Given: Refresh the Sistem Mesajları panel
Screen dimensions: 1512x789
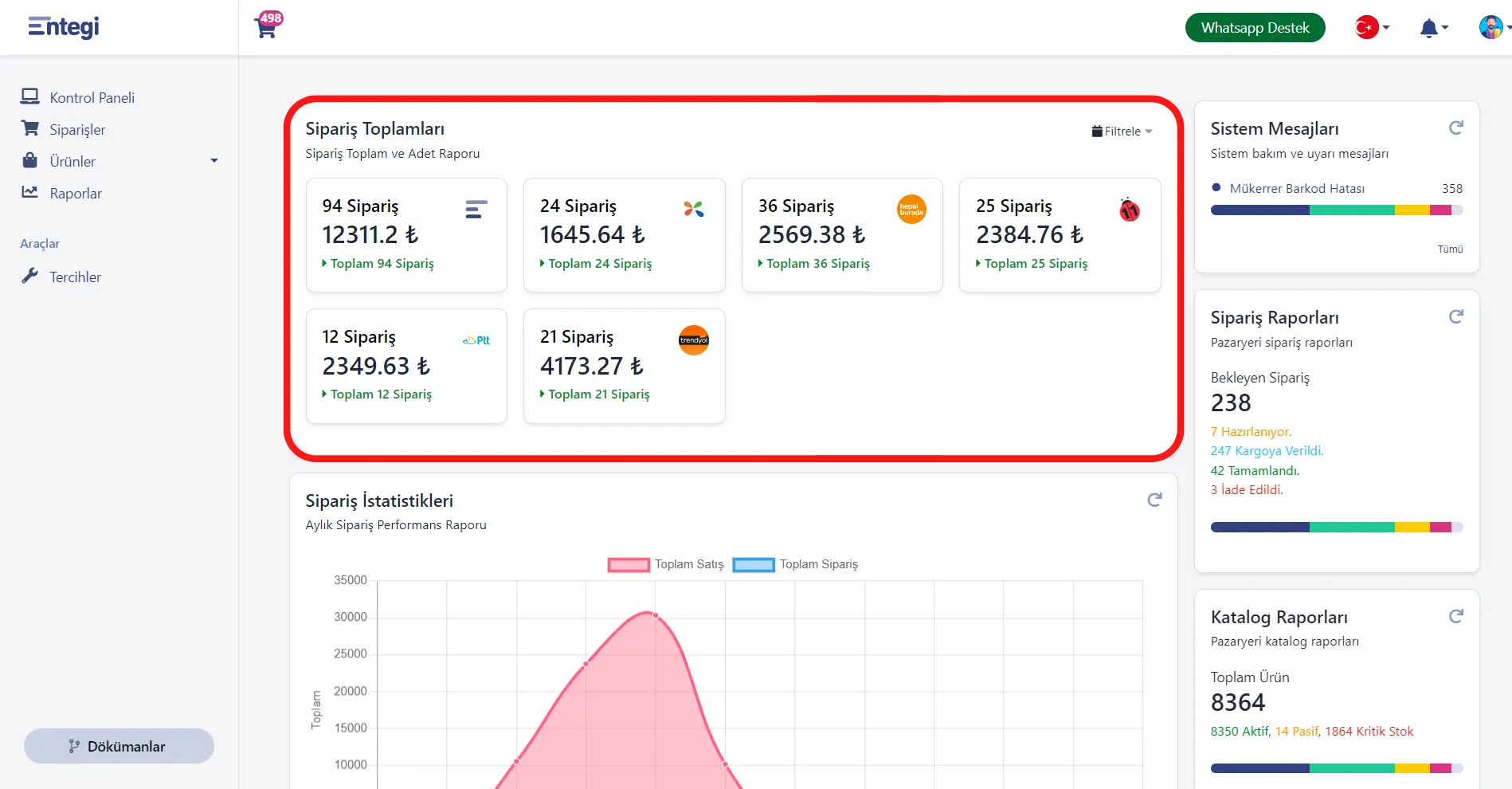Looking at the screenshot, I should (1455, 128).
